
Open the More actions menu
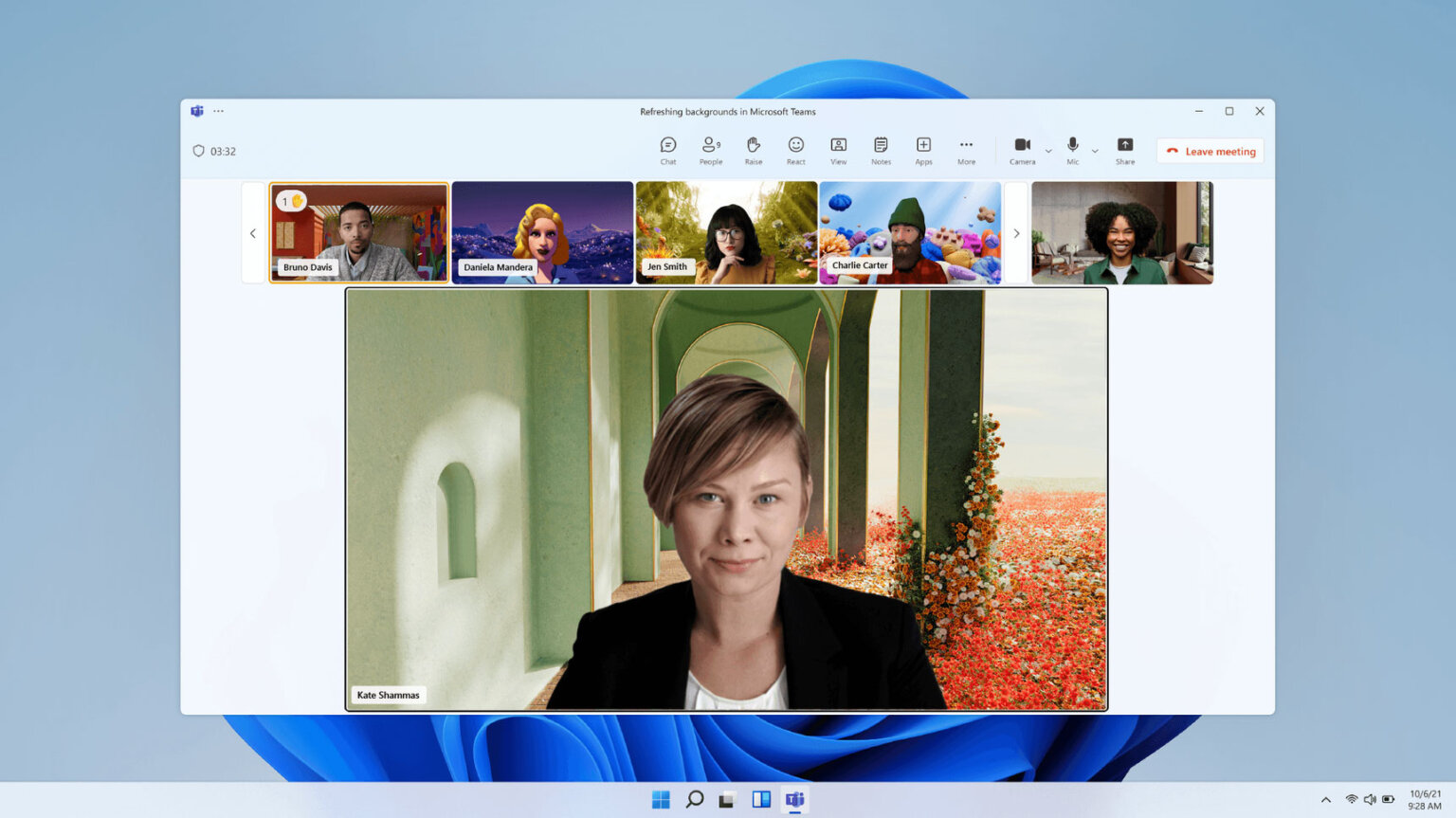point(966,149)
